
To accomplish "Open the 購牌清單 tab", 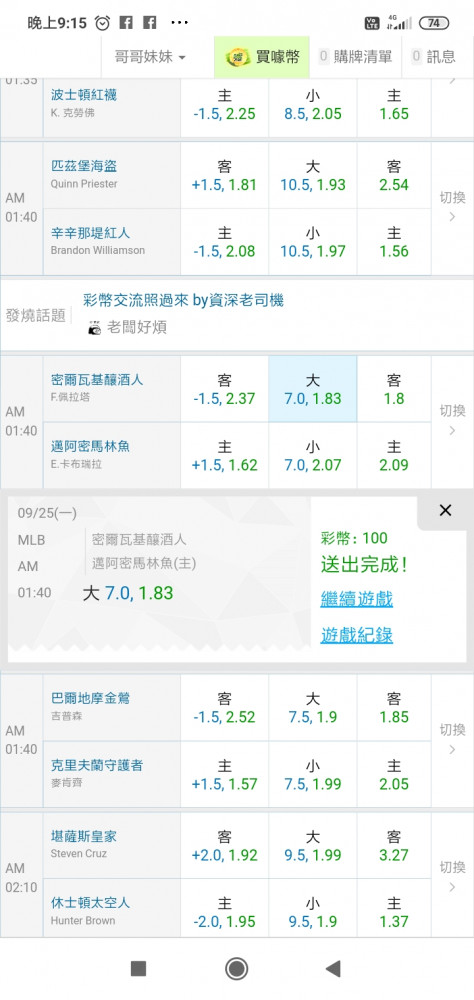I will pos(355,57).
